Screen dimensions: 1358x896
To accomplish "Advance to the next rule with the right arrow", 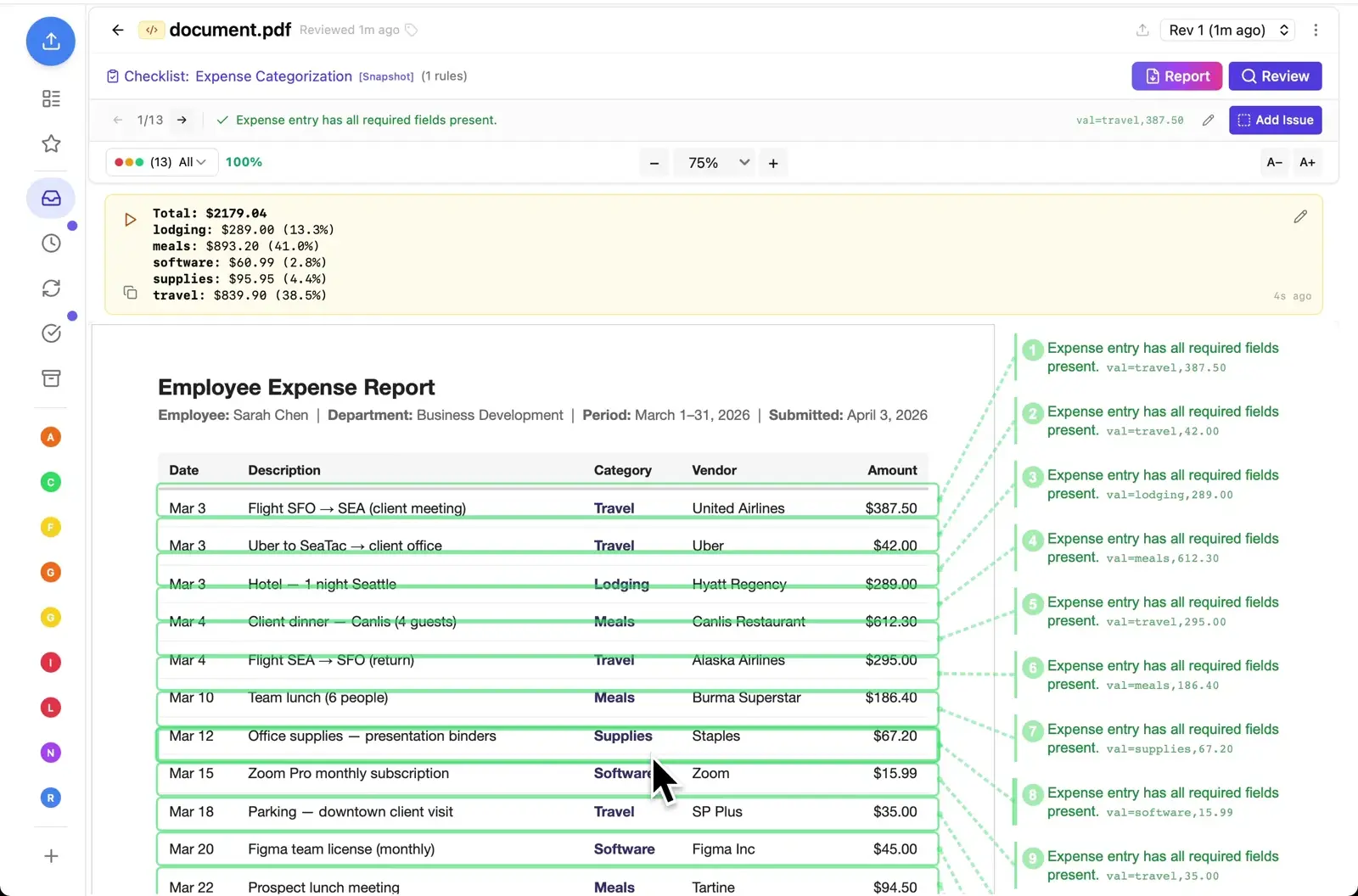I will pyautogui.click(x=181, y=120).
